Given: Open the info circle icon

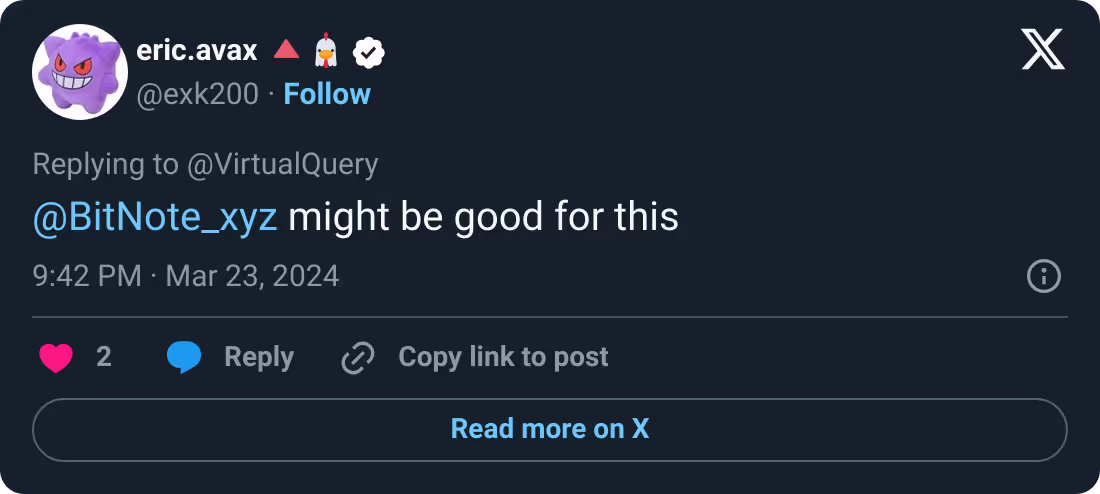Looking at the screenshot, I should click(x=1044, y=276).
